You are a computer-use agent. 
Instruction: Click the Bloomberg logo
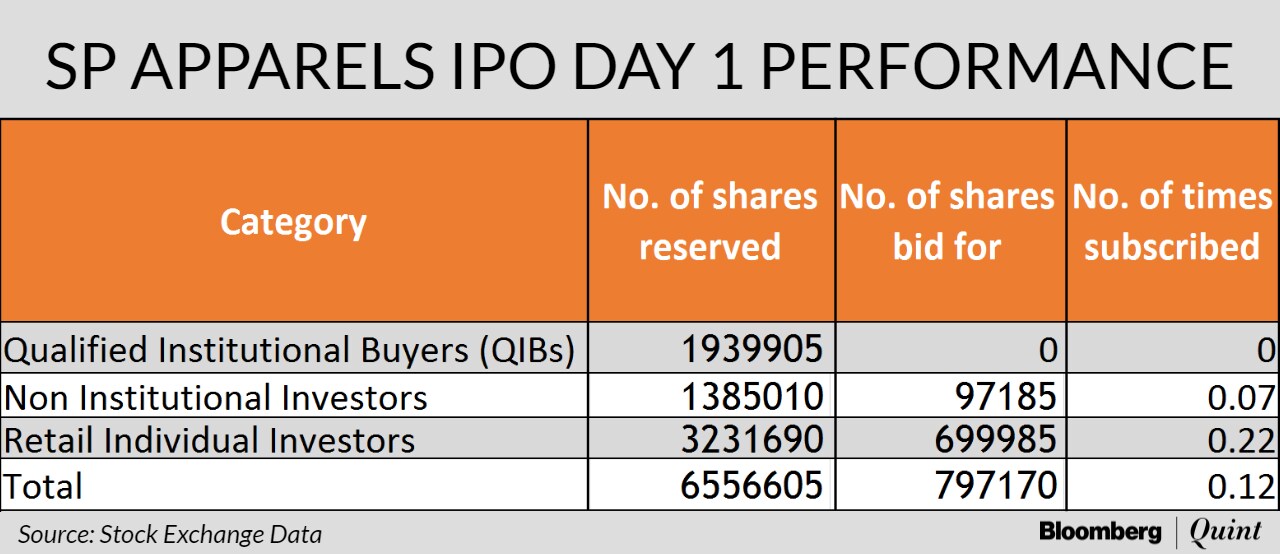(1100, 532)
